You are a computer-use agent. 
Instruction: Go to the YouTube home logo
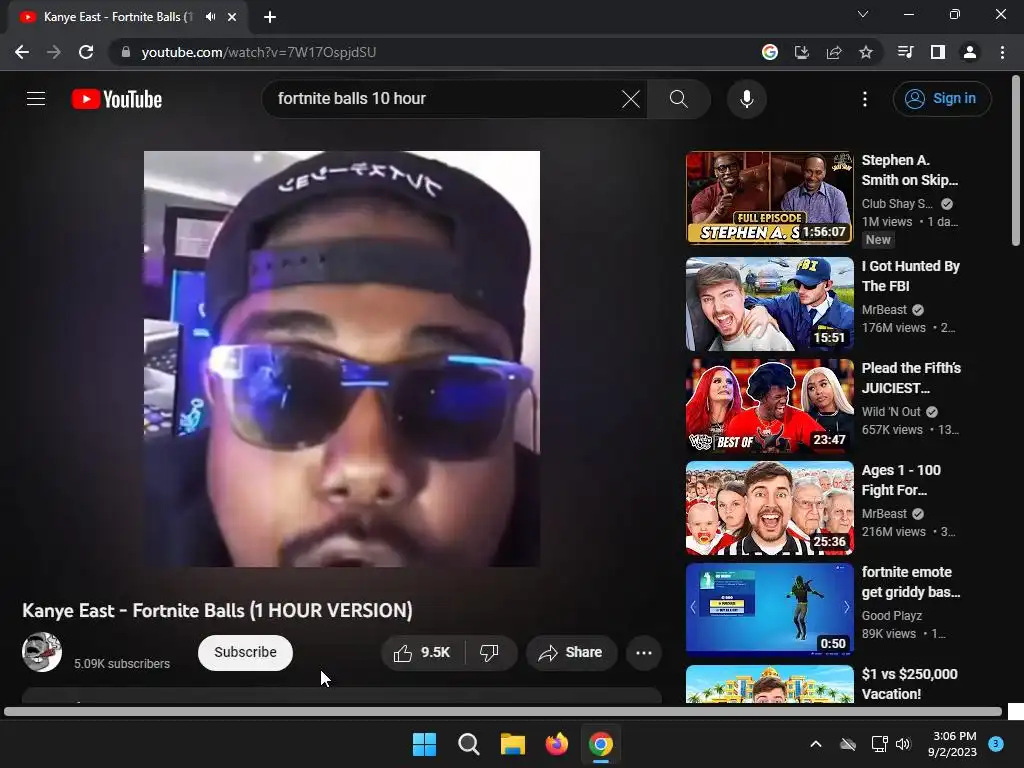[x=117, y=99]
